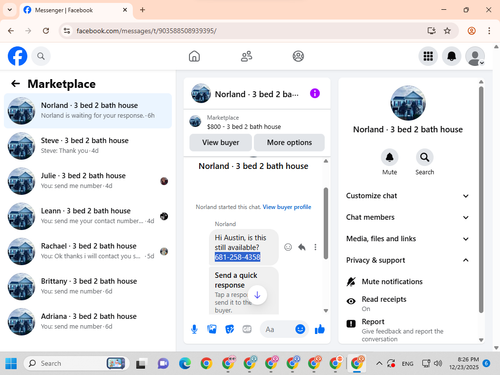Toggle Read receipts setting

coord(408,303)
